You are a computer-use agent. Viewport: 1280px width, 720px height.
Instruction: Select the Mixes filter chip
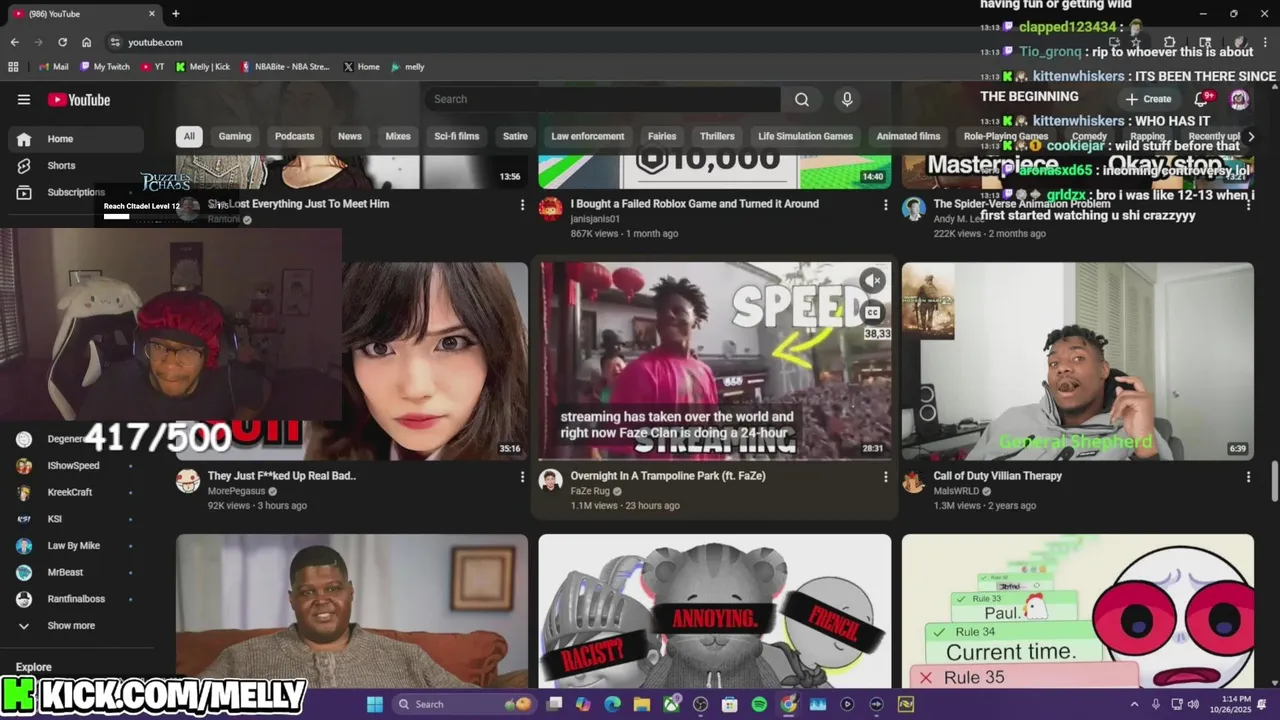(x=398, y=136)
